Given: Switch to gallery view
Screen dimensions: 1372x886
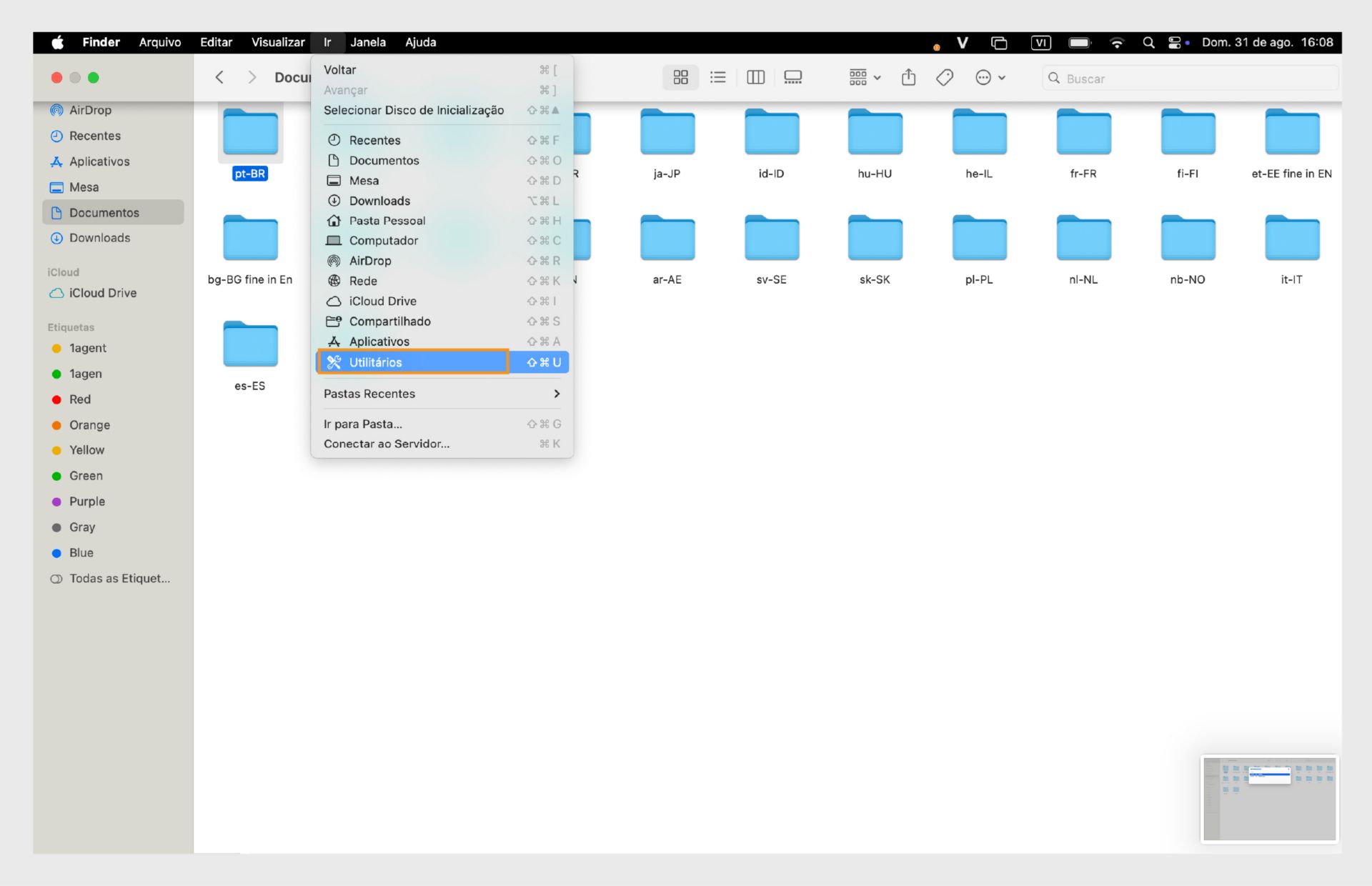Looking at the screenshot, I should pos(792,77).
